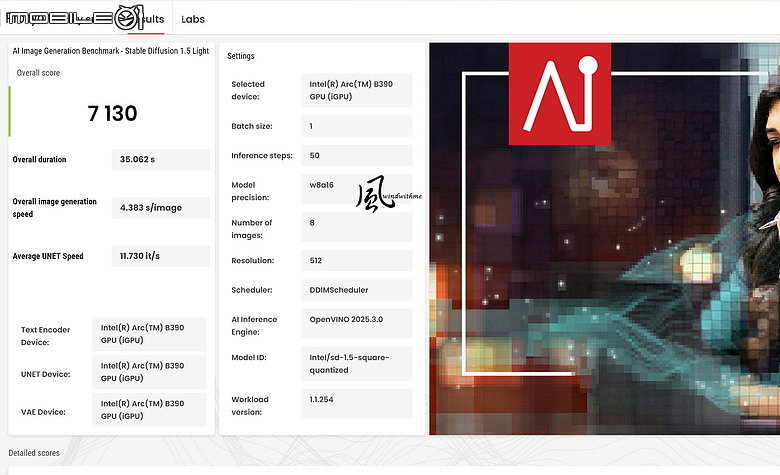Click the red AI logo badge
780x475 pixels.
coord(560,94)
